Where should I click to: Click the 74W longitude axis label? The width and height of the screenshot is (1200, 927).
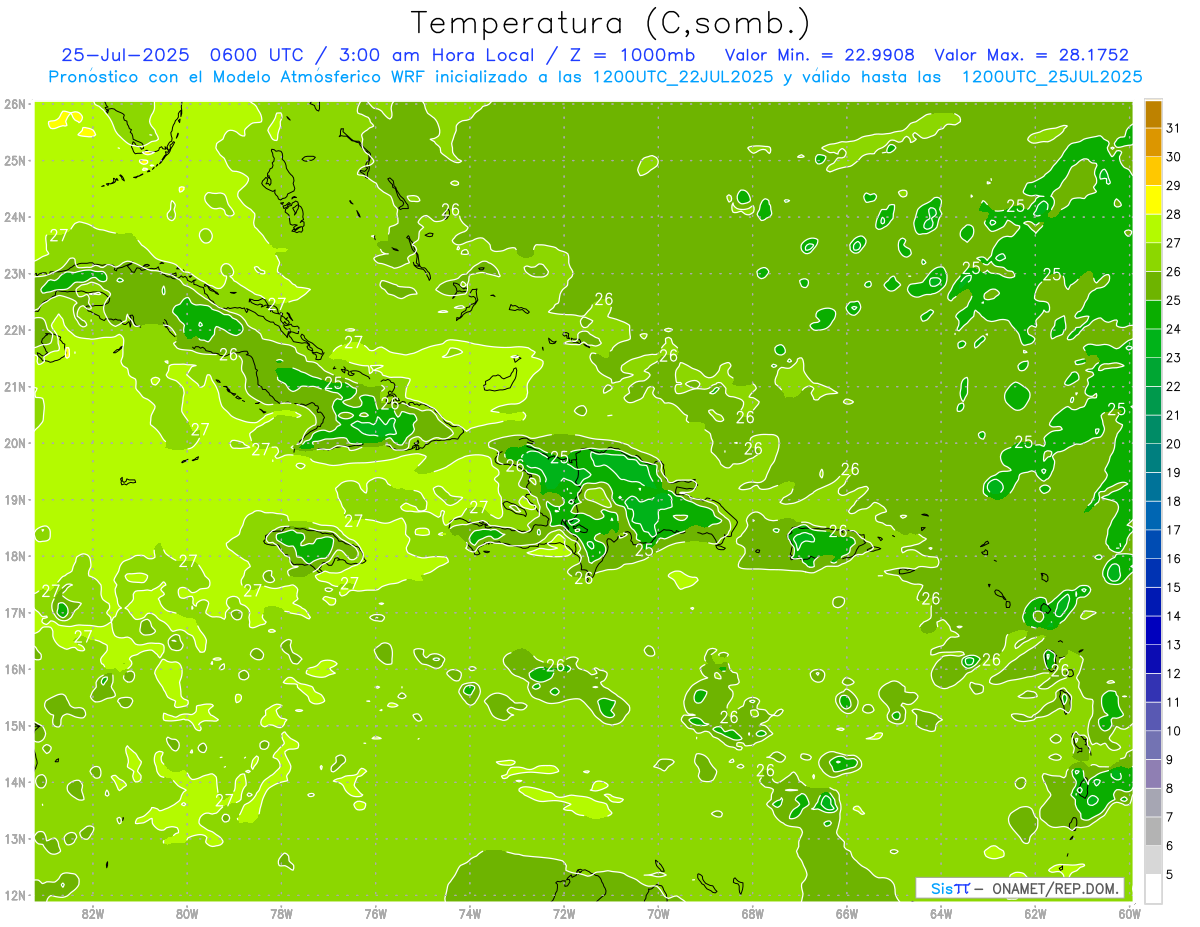coord(470,913)
